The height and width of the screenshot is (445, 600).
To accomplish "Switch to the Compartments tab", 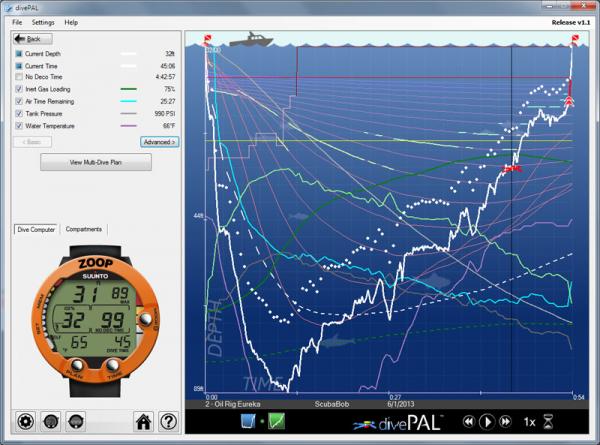I will click(83, 229).
